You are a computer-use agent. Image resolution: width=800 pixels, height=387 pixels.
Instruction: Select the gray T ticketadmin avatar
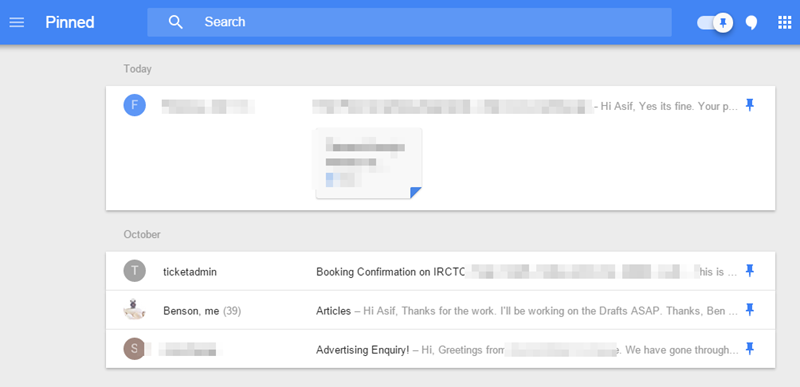point(135,271)
